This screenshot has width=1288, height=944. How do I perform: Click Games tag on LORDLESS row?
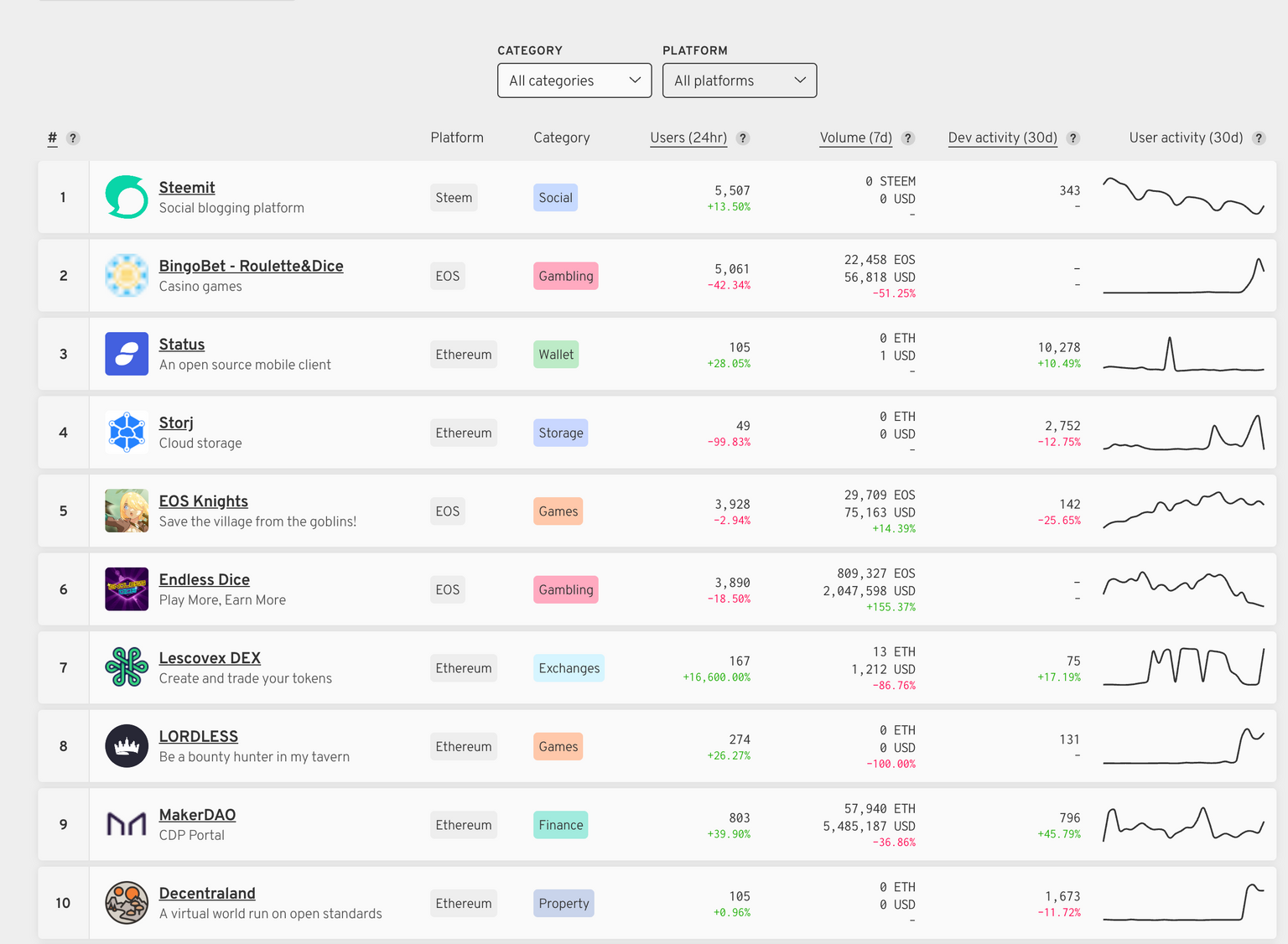coord(558,746)
